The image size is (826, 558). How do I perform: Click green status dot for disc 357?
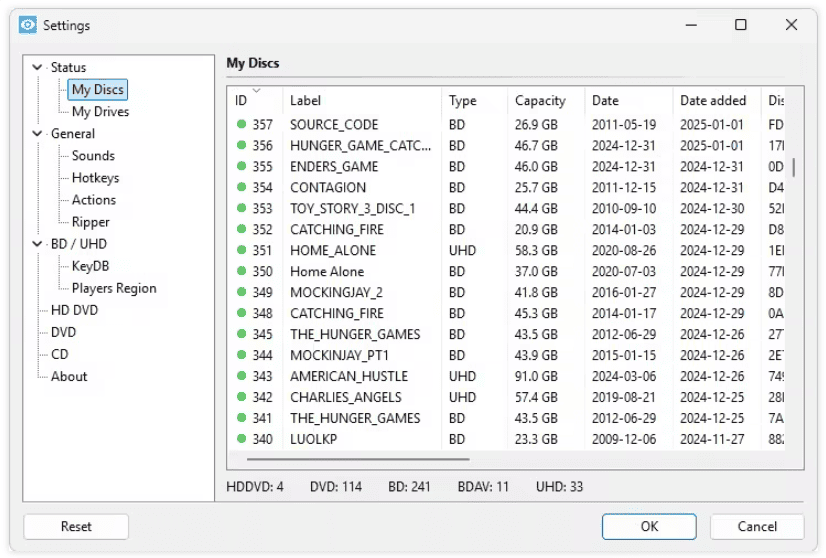pos(241,124)
